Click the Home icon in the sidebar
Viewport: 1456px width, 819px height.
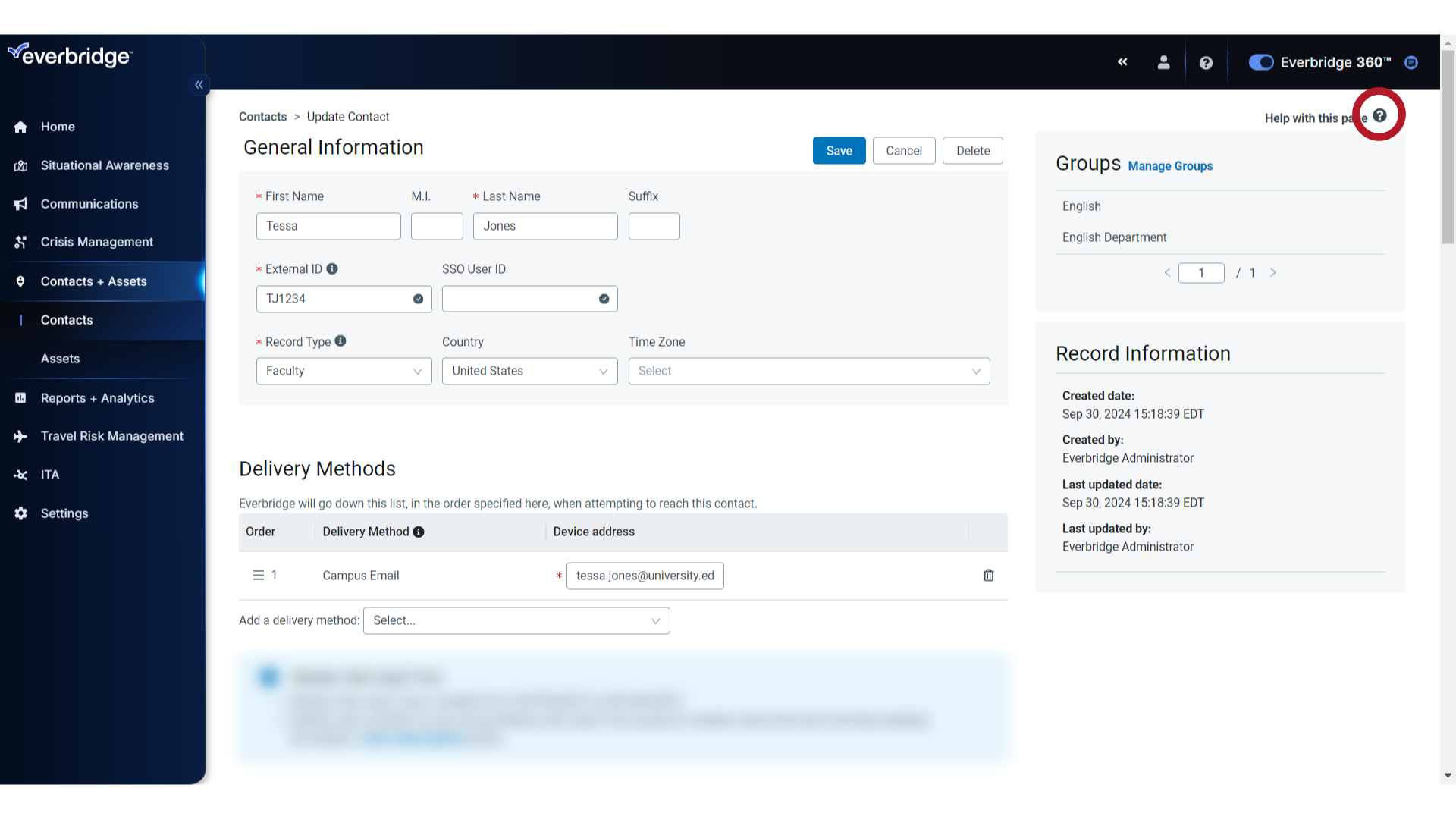(20, 127)
